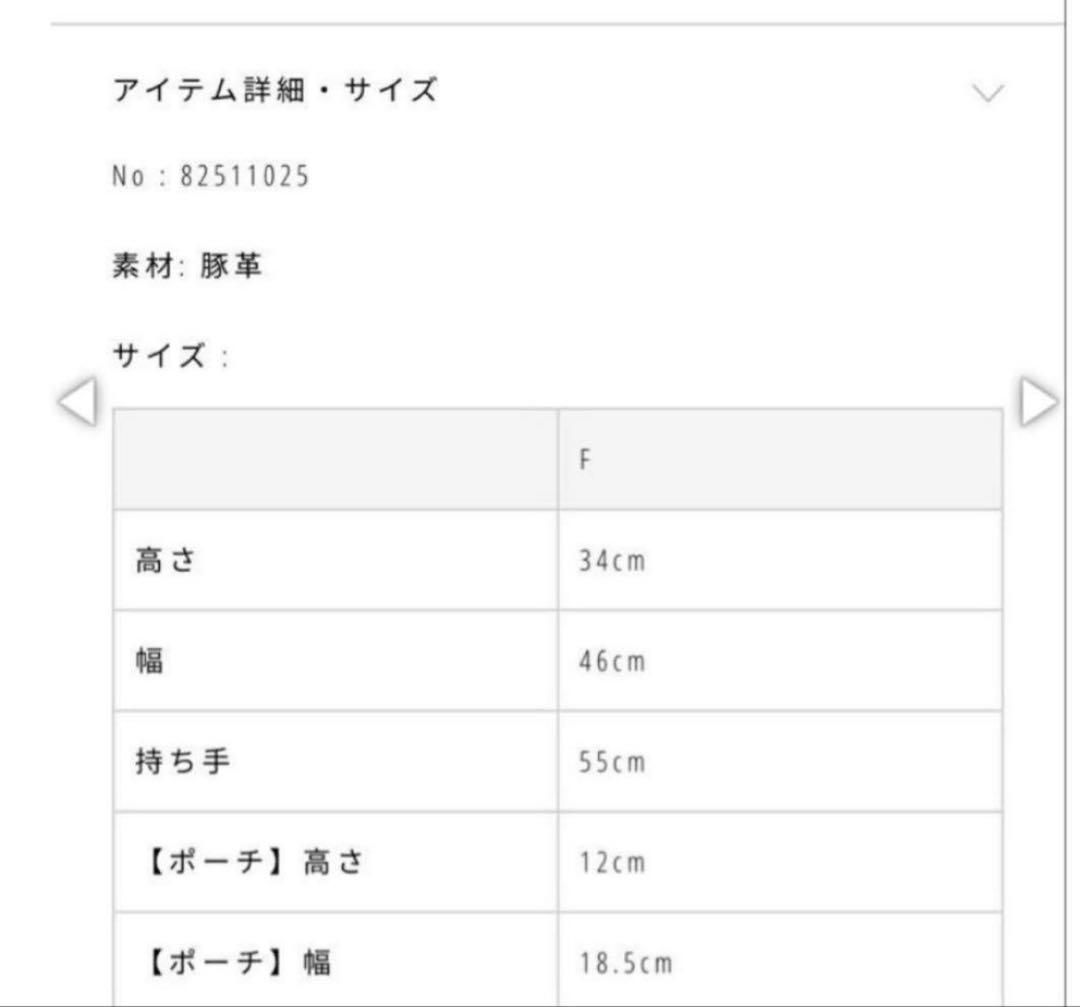
Task: Click the empty top-left table header cell
Action: coord(335,459)
